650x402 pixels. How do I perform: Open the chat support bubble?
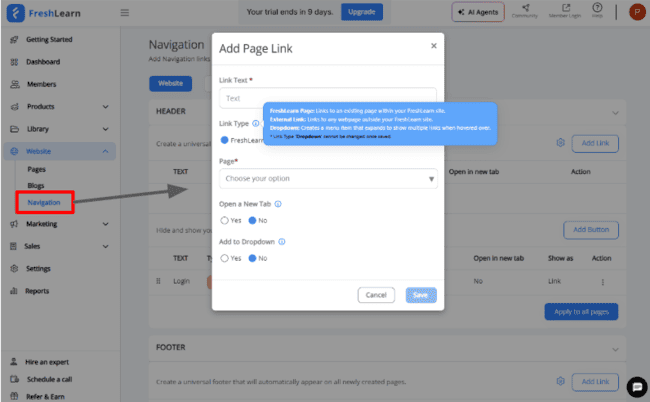pos(637,387)
